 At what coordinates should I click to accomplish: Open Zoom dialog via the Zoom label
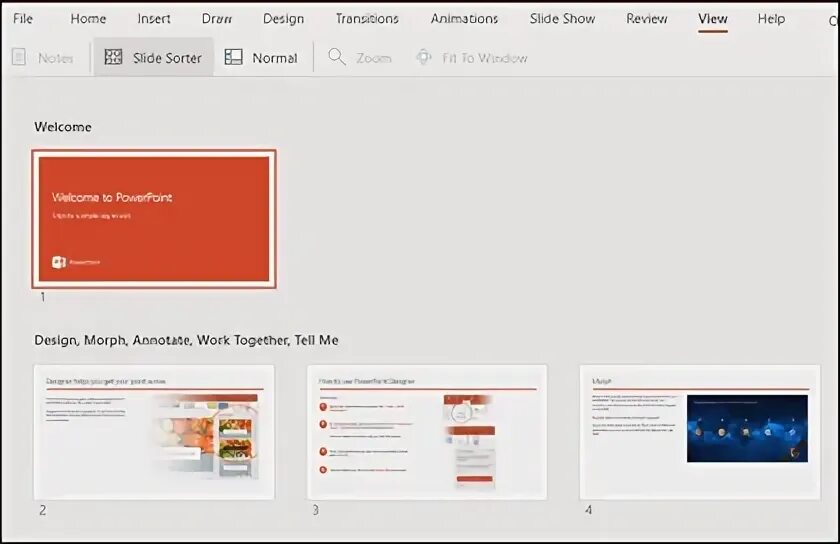(x=374, y=58)
